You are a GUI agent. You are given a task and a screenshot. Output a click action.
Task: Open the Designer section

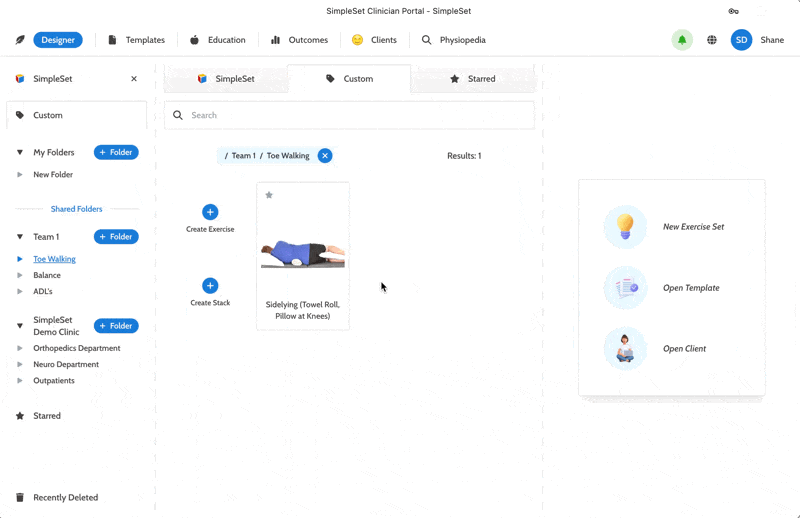[x=58, y=40]
